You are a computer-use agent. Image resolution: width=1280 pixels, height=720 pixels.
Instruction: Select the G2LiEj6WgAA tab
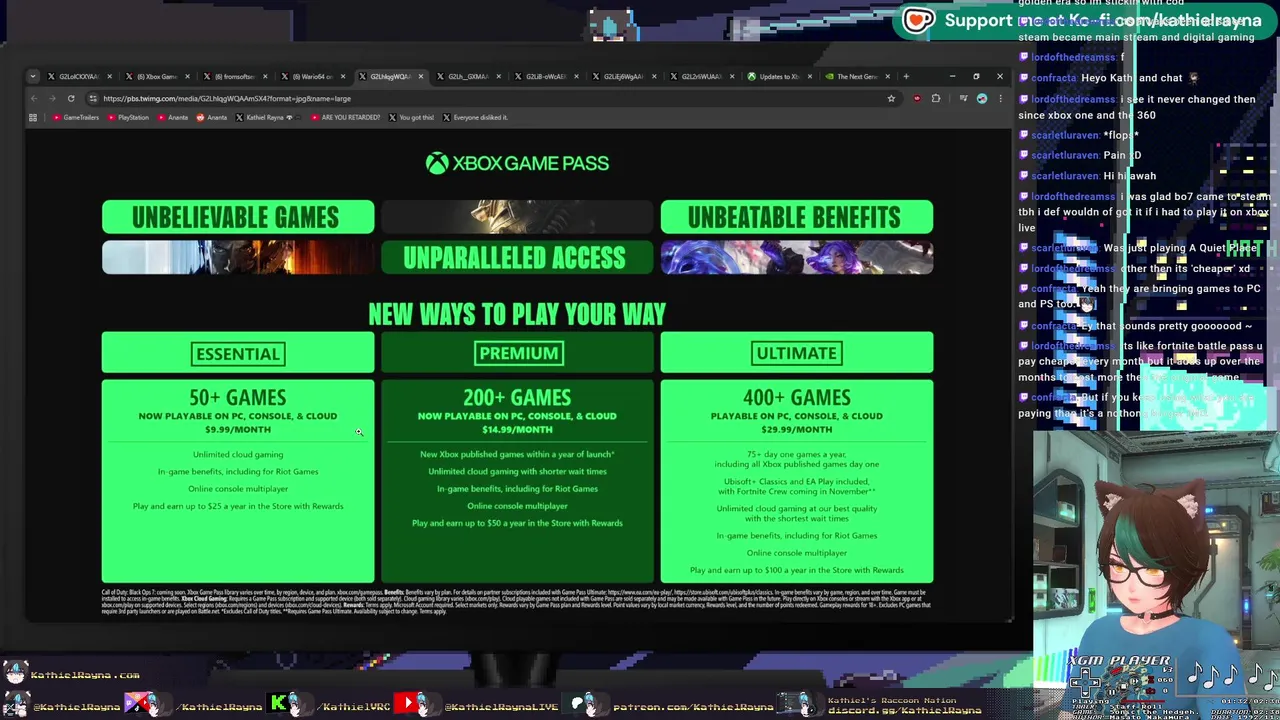[624, 76]
